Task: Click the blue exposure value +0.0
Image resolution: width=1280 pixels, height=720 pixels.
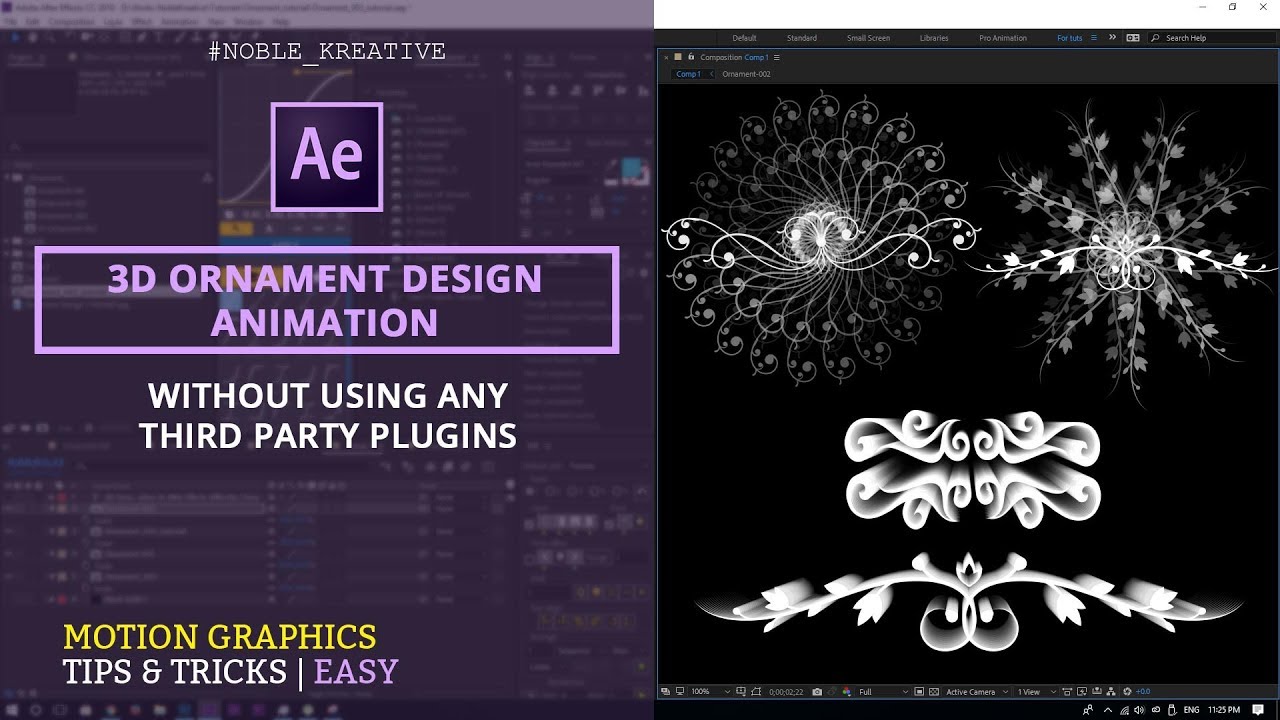Action: click(x=1143, y=691)
